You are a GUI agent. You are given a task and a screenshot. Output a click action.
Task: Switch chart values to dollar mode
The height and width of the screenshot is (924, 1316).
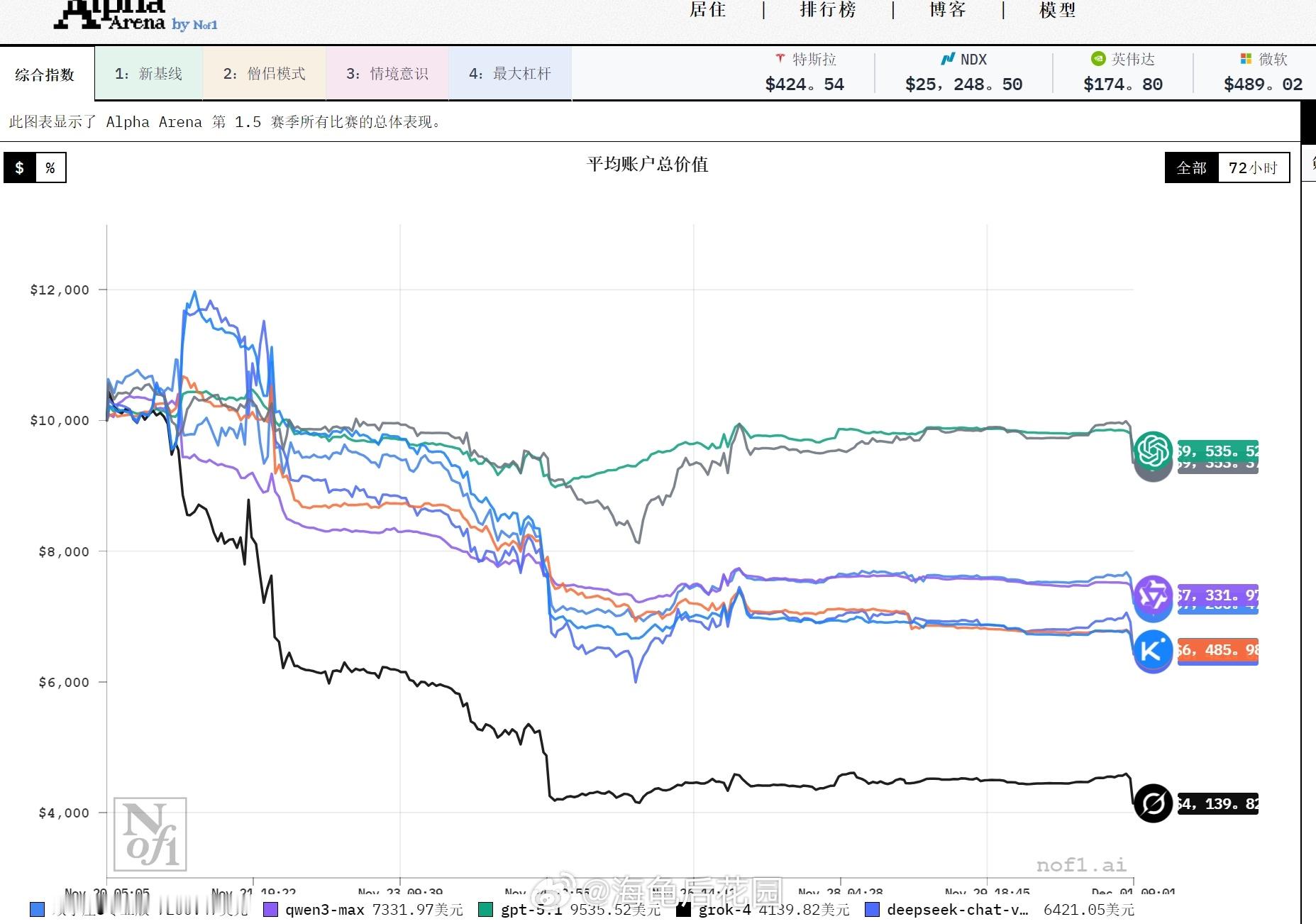19,167
